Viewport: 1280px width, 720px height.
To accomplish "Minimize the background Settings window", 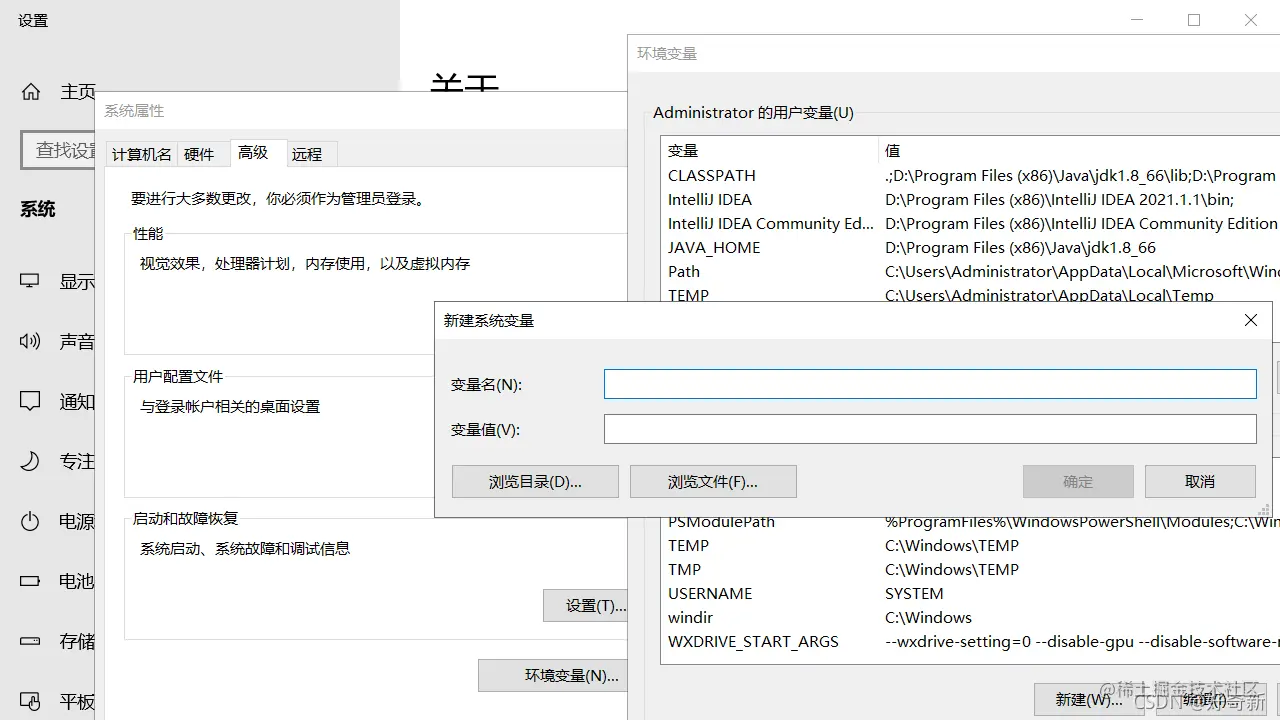I will [1137, 20].
